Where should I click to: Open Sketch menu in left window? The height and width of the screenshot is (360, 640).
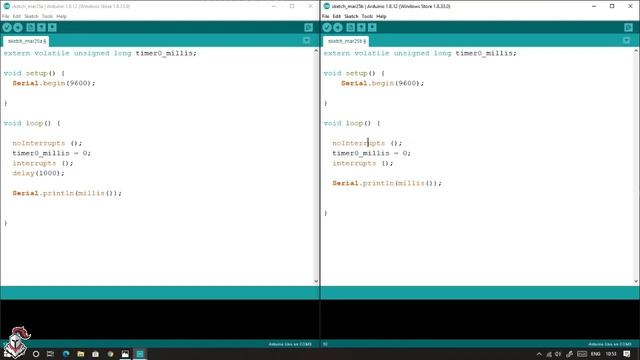click(x=31, y=16)
